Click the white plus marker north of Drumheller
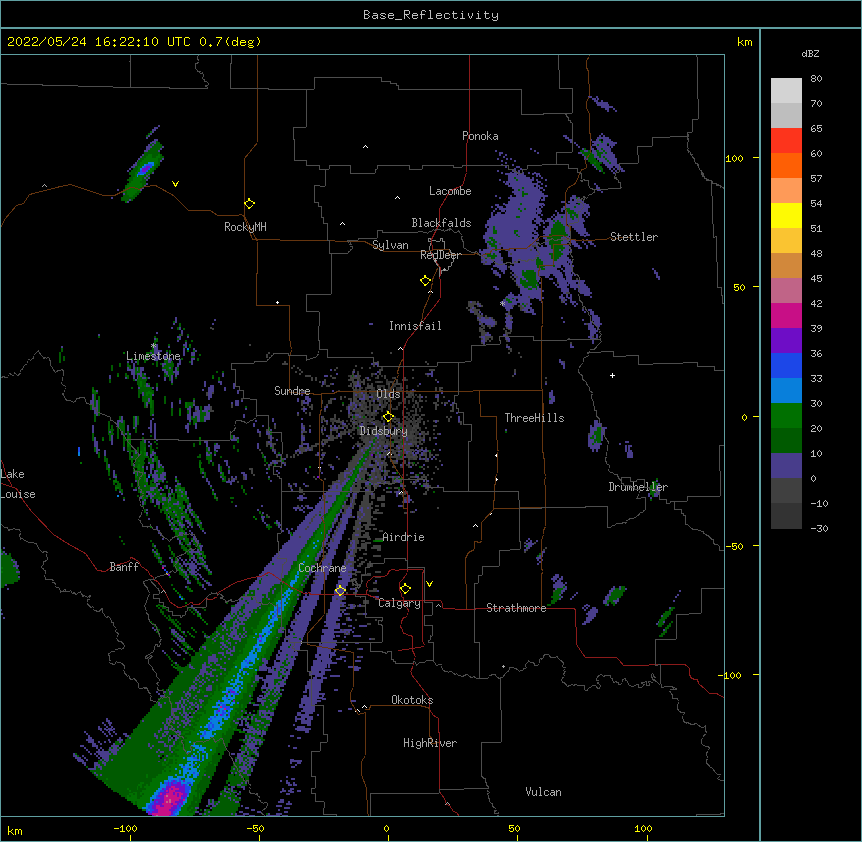862x842 pixels. tap(612, 375)
